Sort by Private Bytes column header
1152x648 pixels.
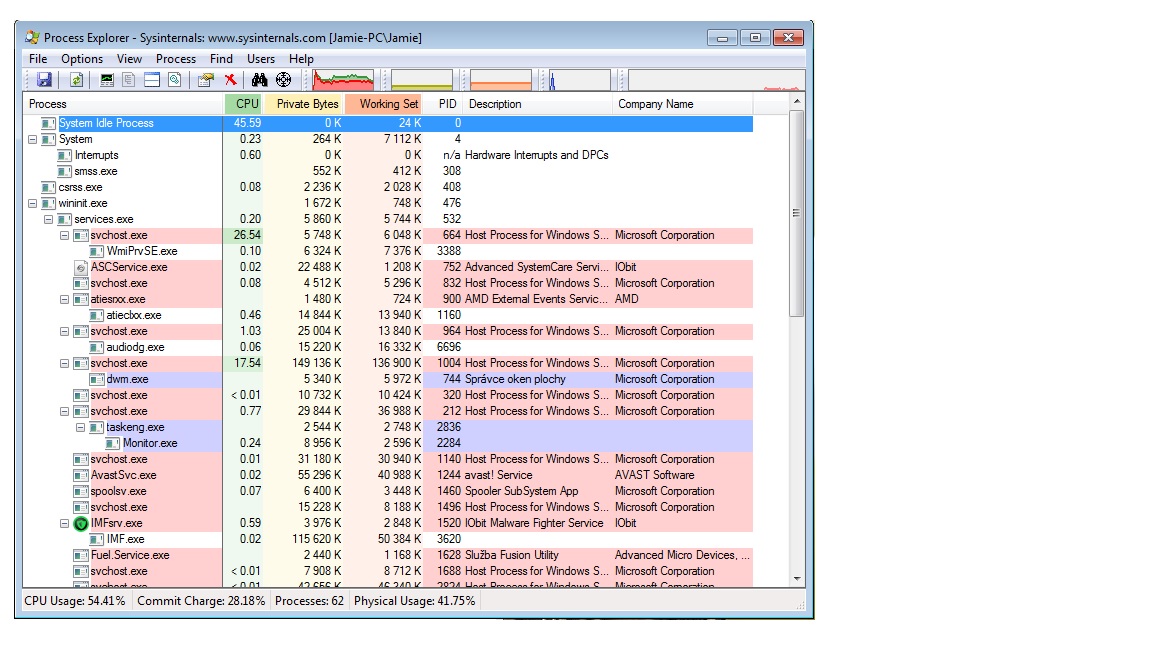coord(303,104)
